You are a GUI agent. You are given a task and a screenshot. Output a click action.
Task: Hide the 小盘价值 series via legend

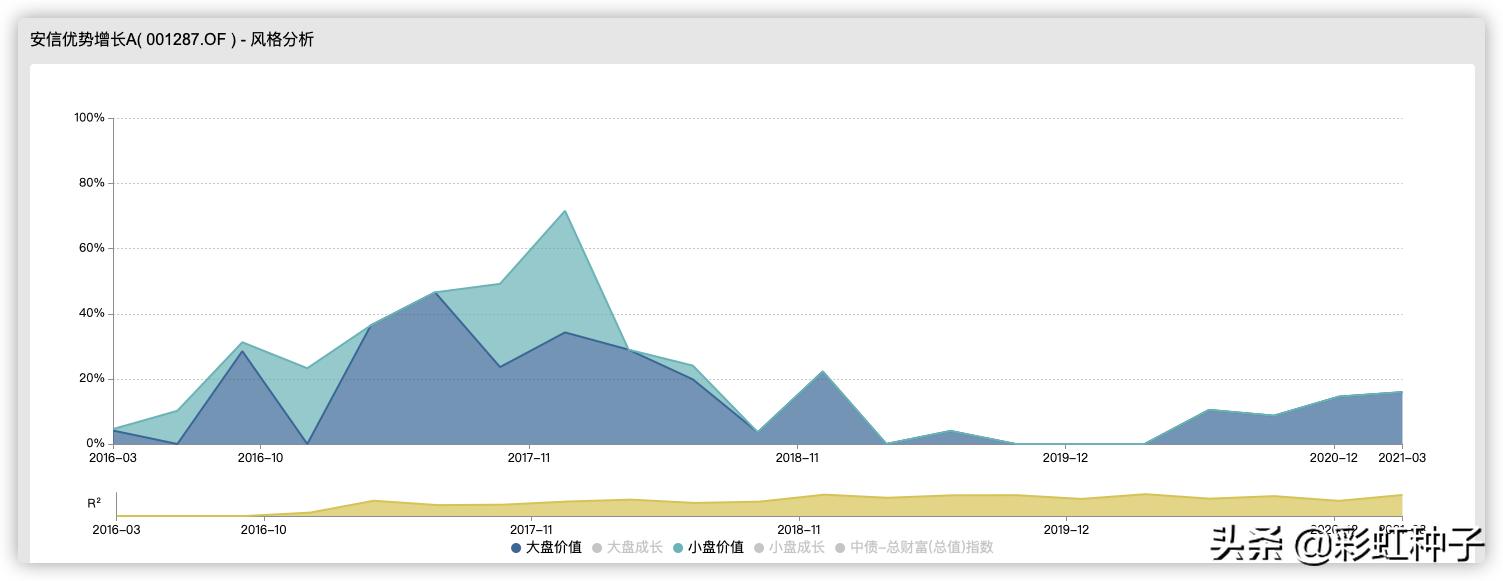[x=710, y=548]
